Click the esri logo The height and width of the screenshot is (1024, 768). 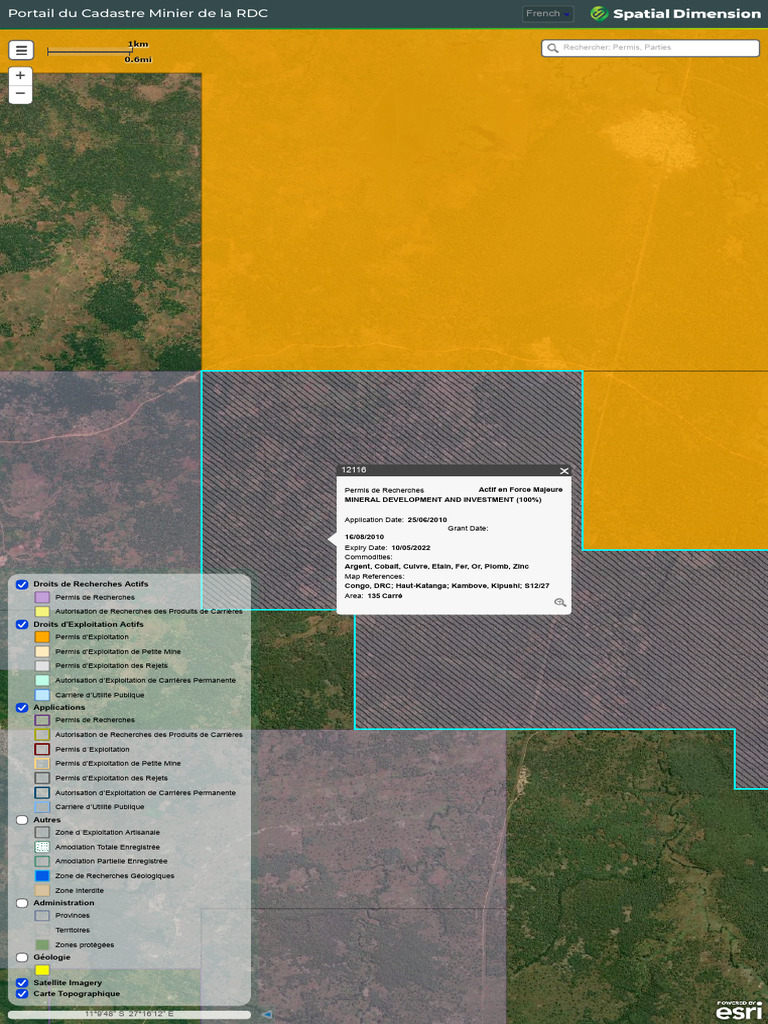click(738, 1010)
